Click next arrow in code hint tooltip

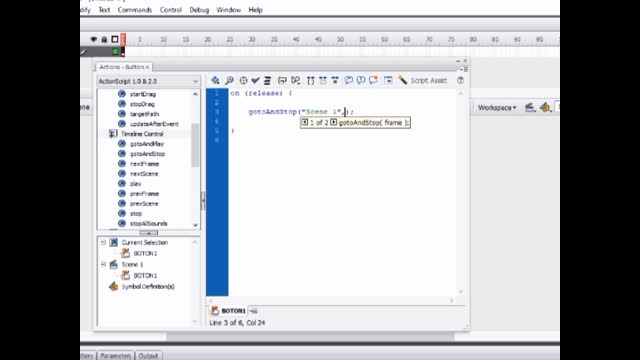(x=333, y=122)
